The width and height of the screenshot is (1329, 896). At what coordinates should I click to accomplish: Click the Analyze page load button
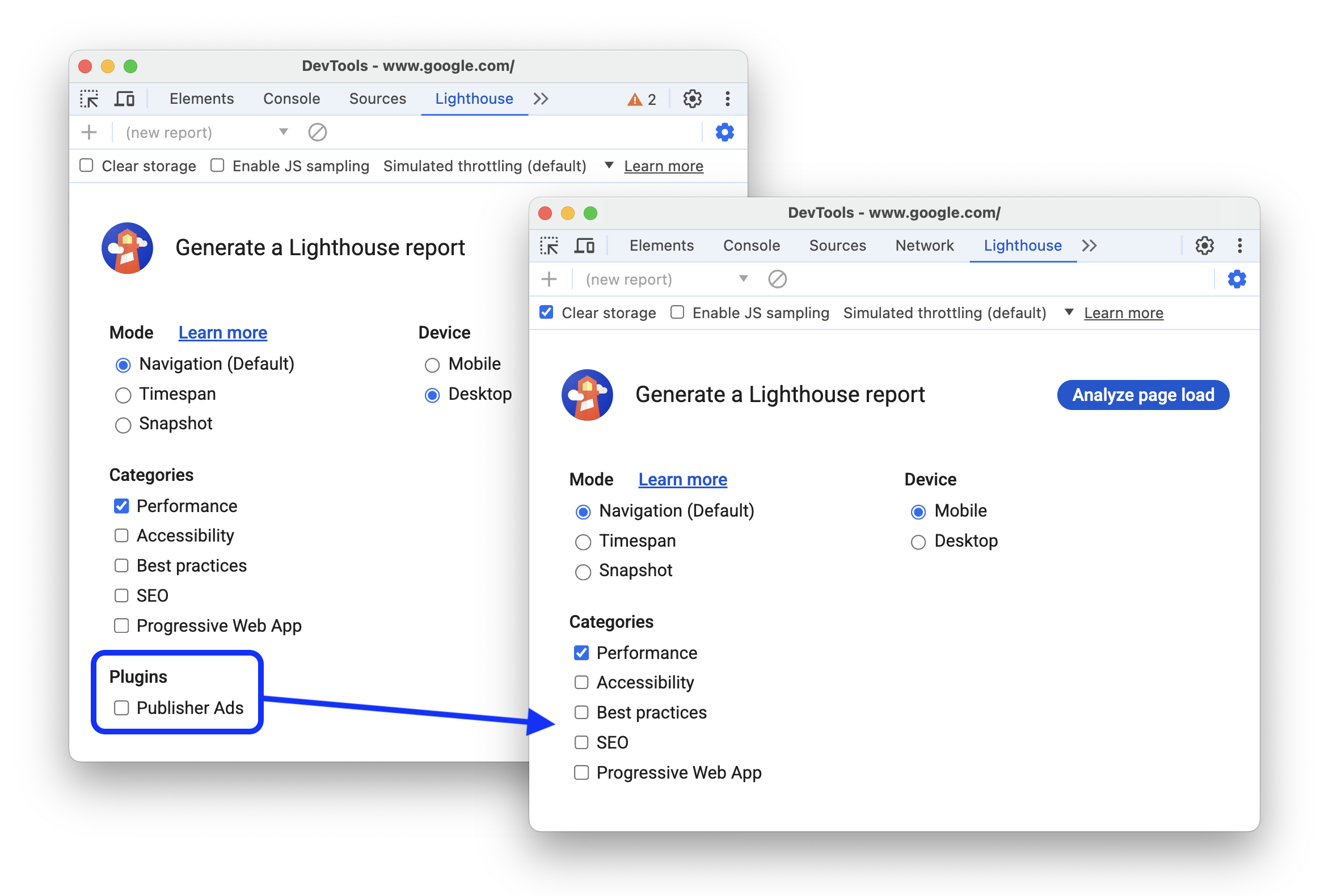[1143, 394]
